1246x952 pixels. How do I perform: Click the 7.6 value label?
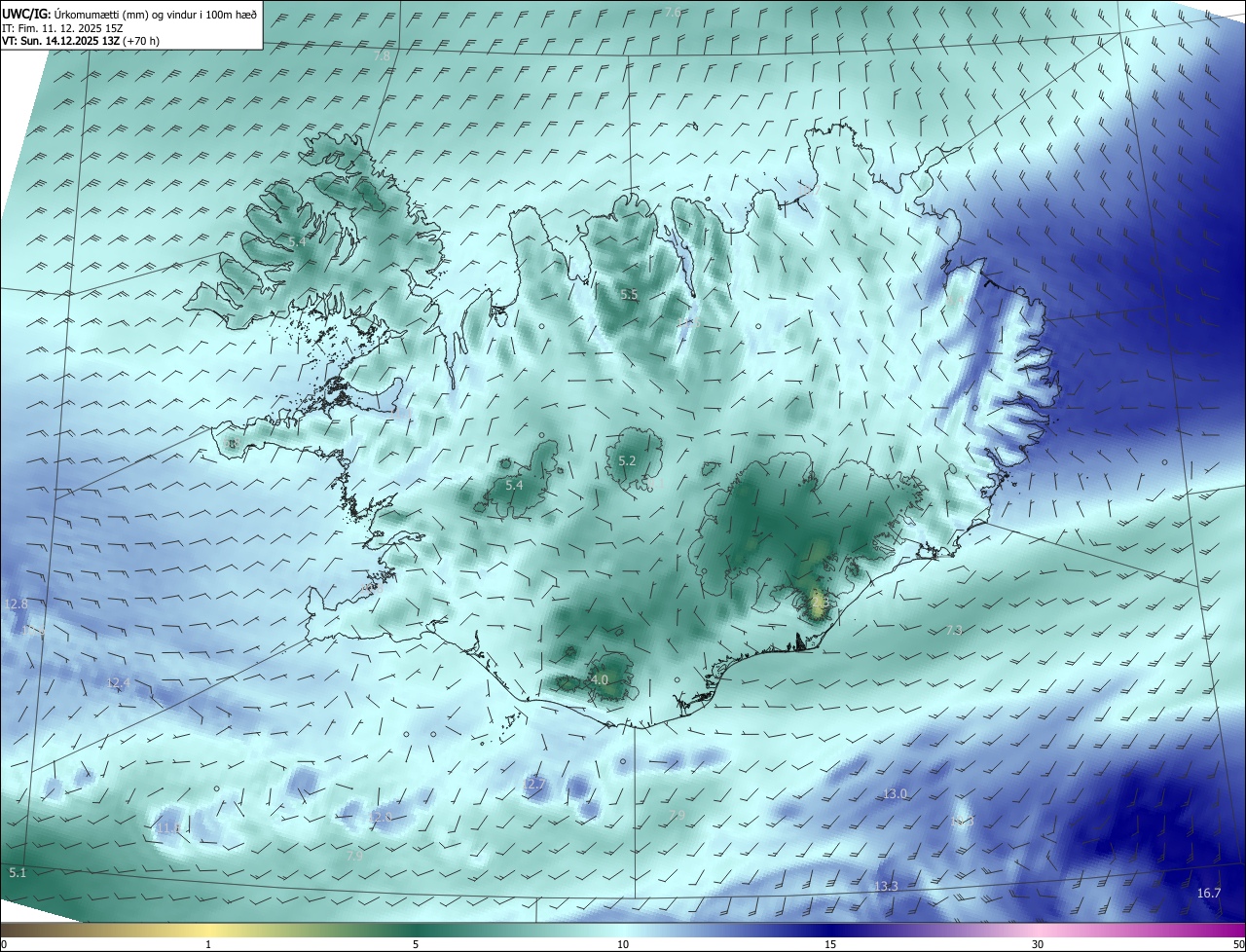[x=672, y=12]
